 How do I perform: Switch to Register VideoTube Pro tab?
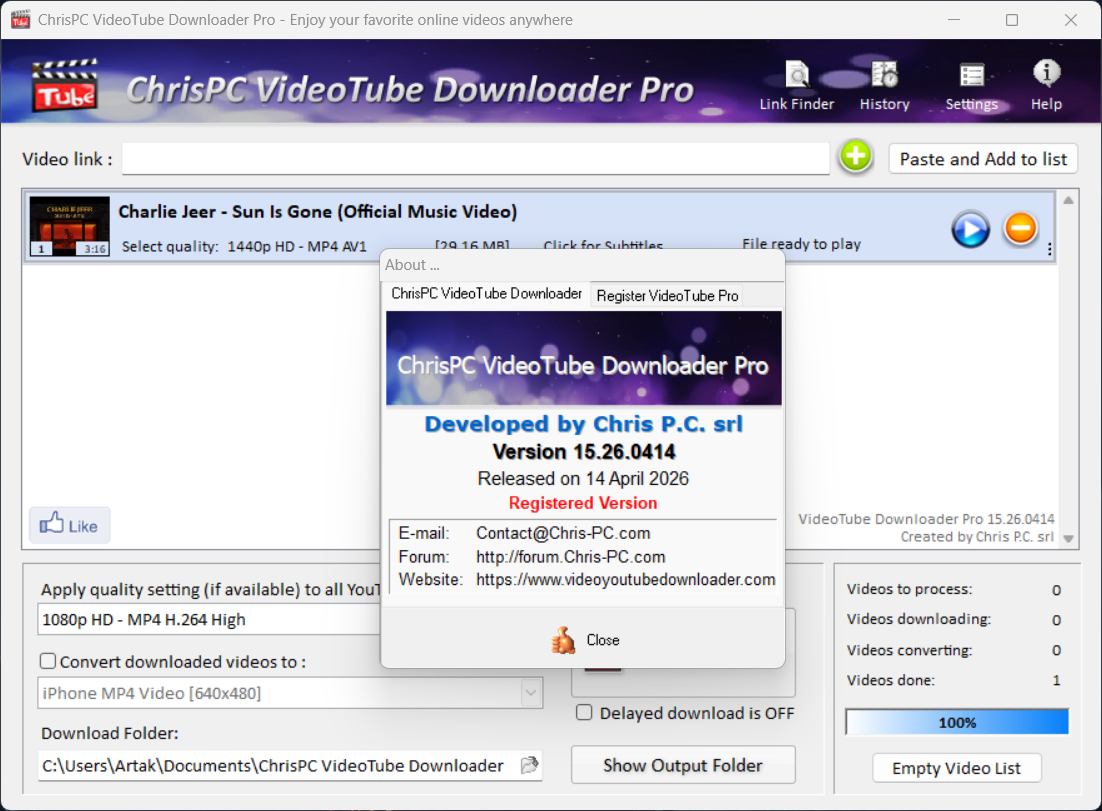pos(667,296)
